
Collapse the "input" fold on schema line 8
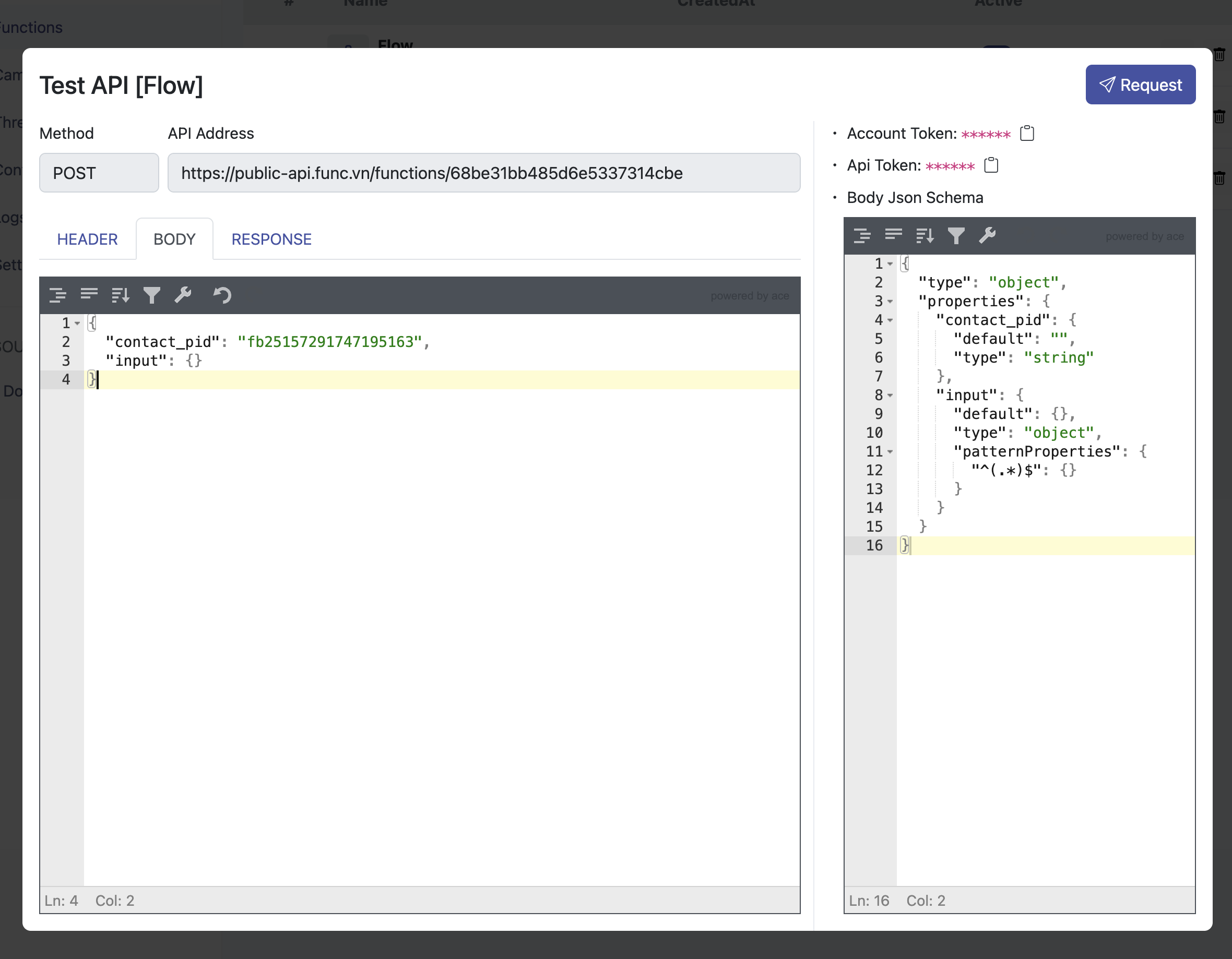tap(890, 395)
